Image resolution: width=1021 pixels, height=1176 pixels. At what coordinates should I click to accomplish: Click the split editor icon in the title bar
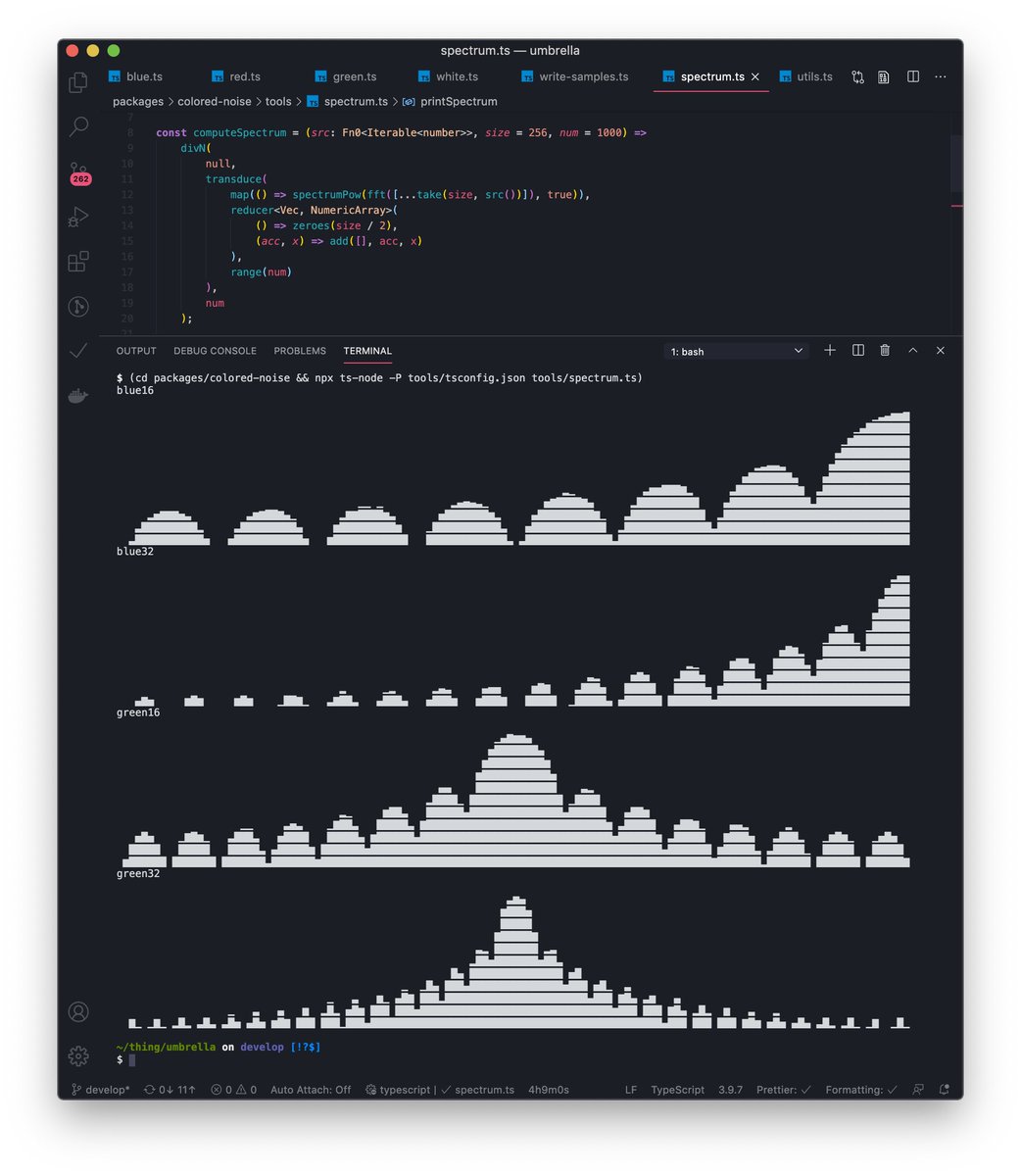[912, 76]
